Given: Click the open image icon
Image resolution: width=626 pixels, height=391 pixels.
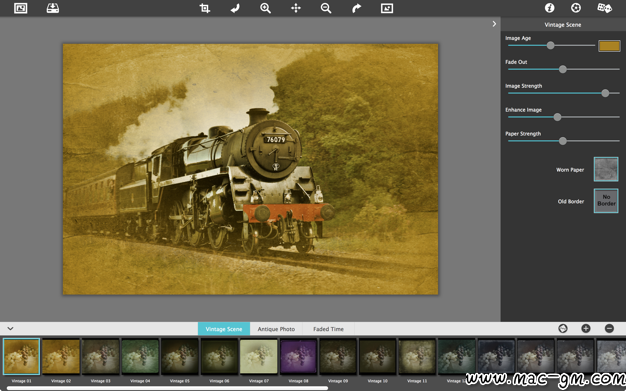Looking at the screenshot, I should coord(20,8).
